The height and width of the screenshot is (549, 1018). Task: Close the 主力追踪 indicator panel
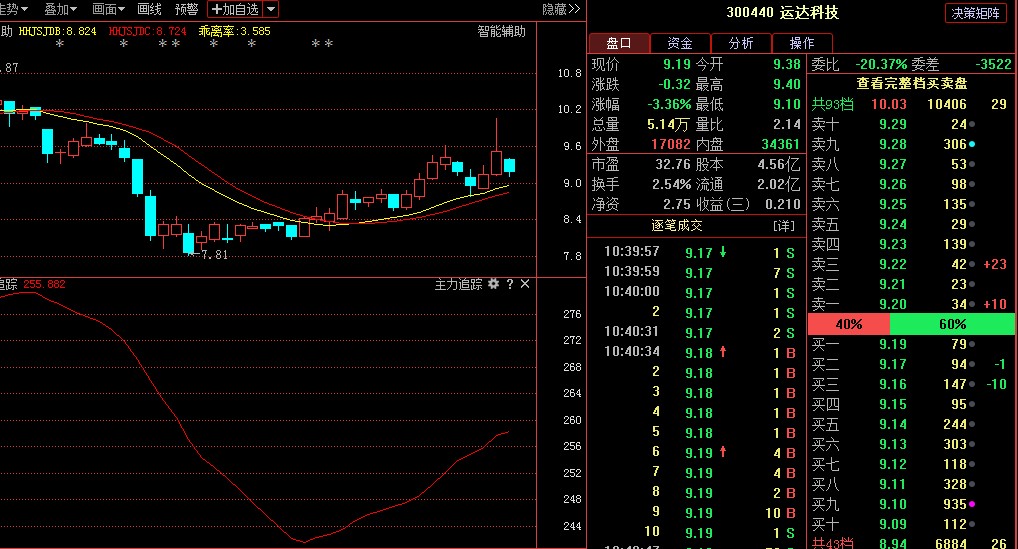[x=525, y=285]
